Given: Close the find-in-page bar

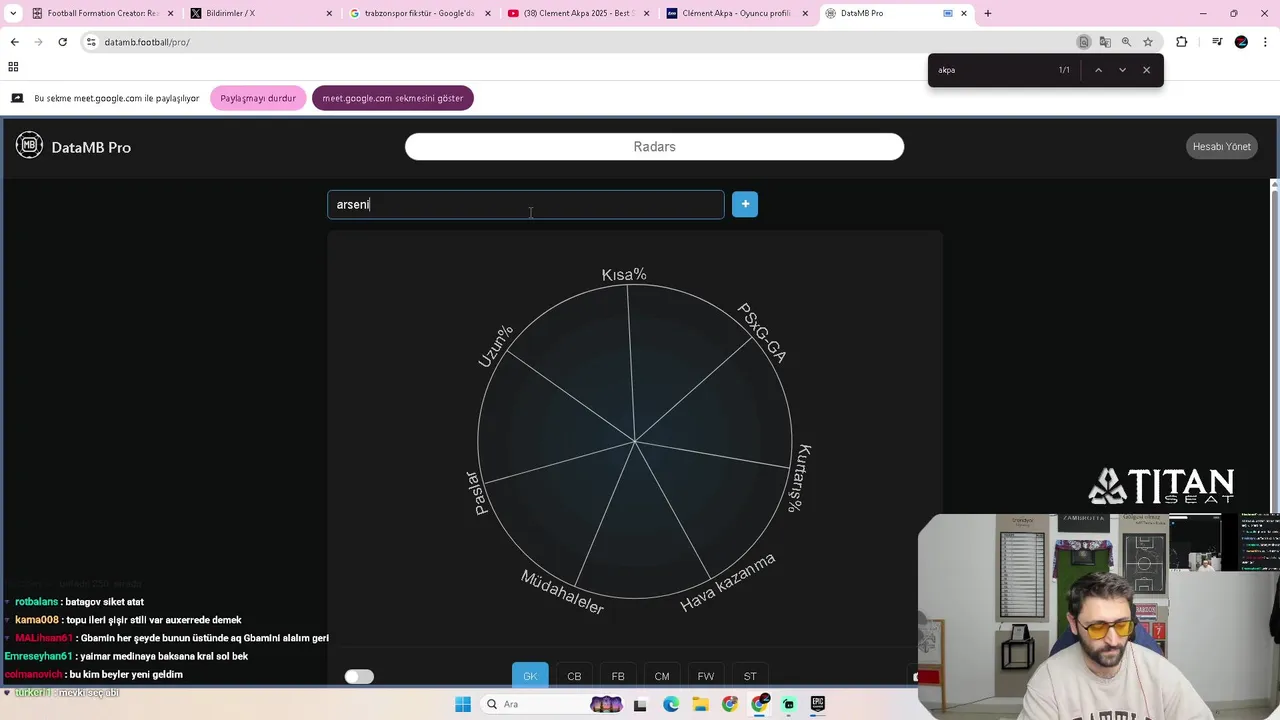Looking at the screenshot, I should (x=1146, y=70).
